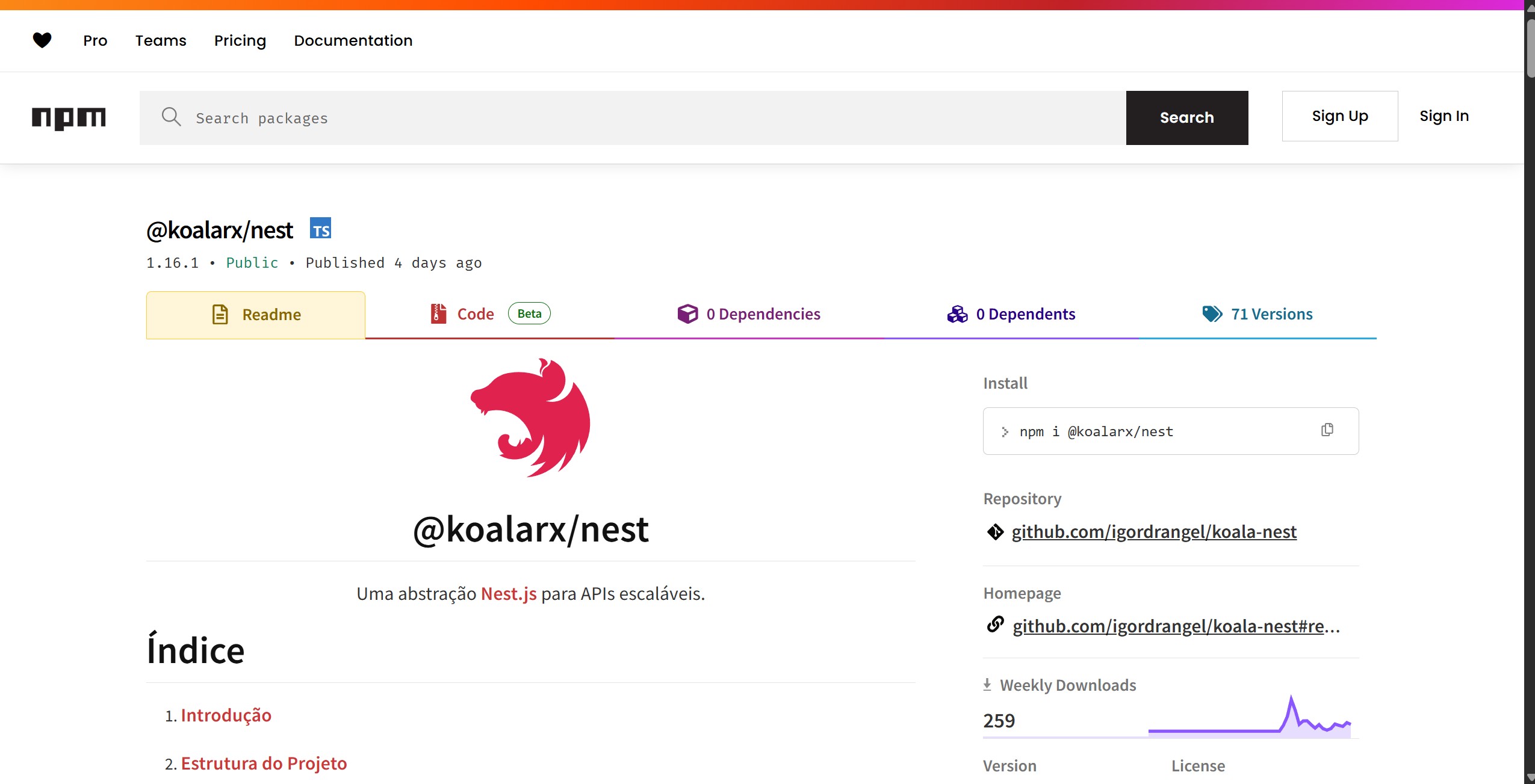This screenshot has width=1535, height=784.
Task: Click the Search button
Action: (x=1187, y=118)
